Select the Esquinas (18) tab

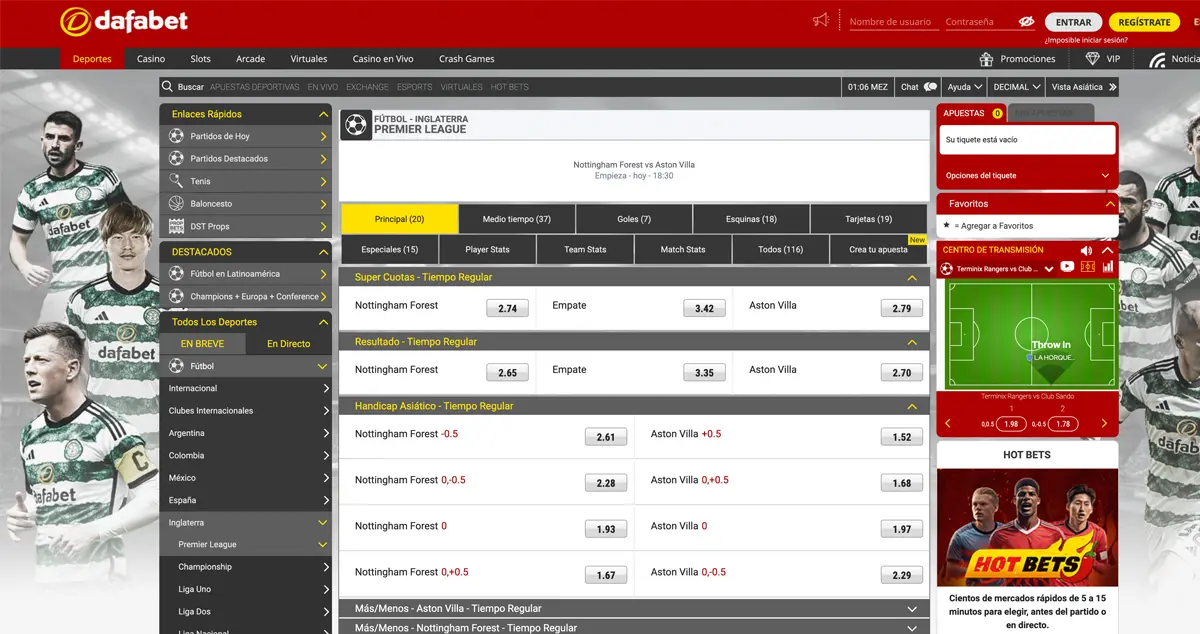coord(751,219)
